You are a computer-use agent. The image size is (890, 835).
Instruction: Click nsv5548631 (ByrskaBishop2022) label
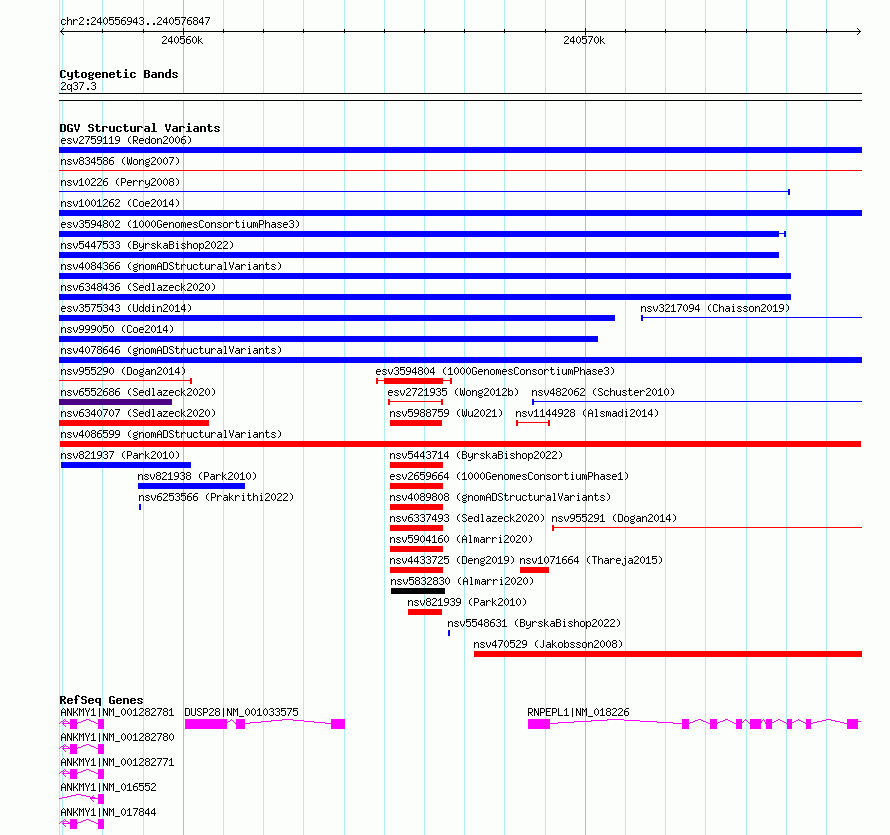(x=534, y=623)
